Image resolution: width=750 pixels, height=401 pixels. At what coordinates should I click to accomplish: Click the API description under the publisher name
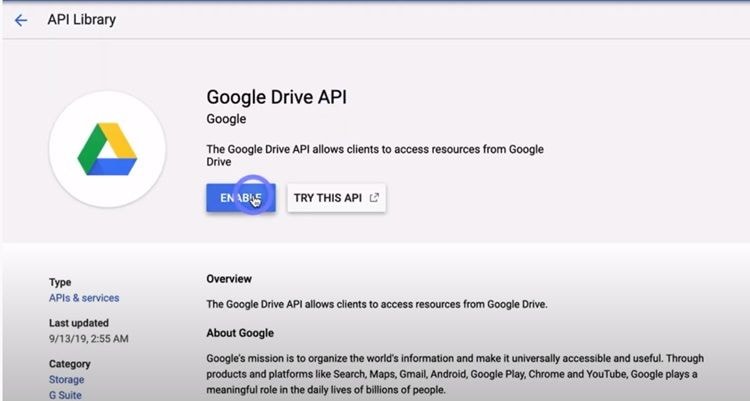click(375, 156)
